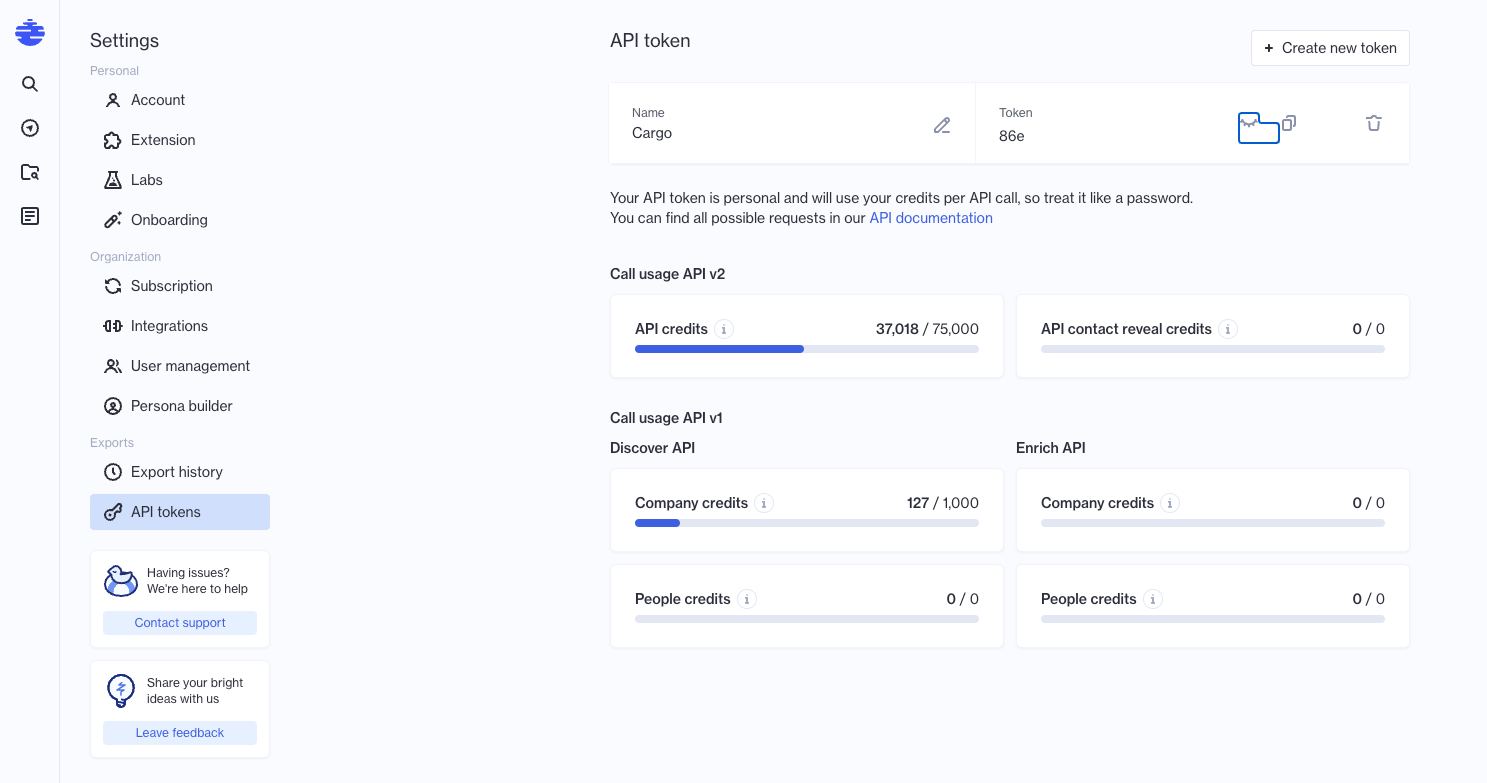This screenshot has width=1487, height=783.
Task: Open Extension settings
Action: coord(180,140)
